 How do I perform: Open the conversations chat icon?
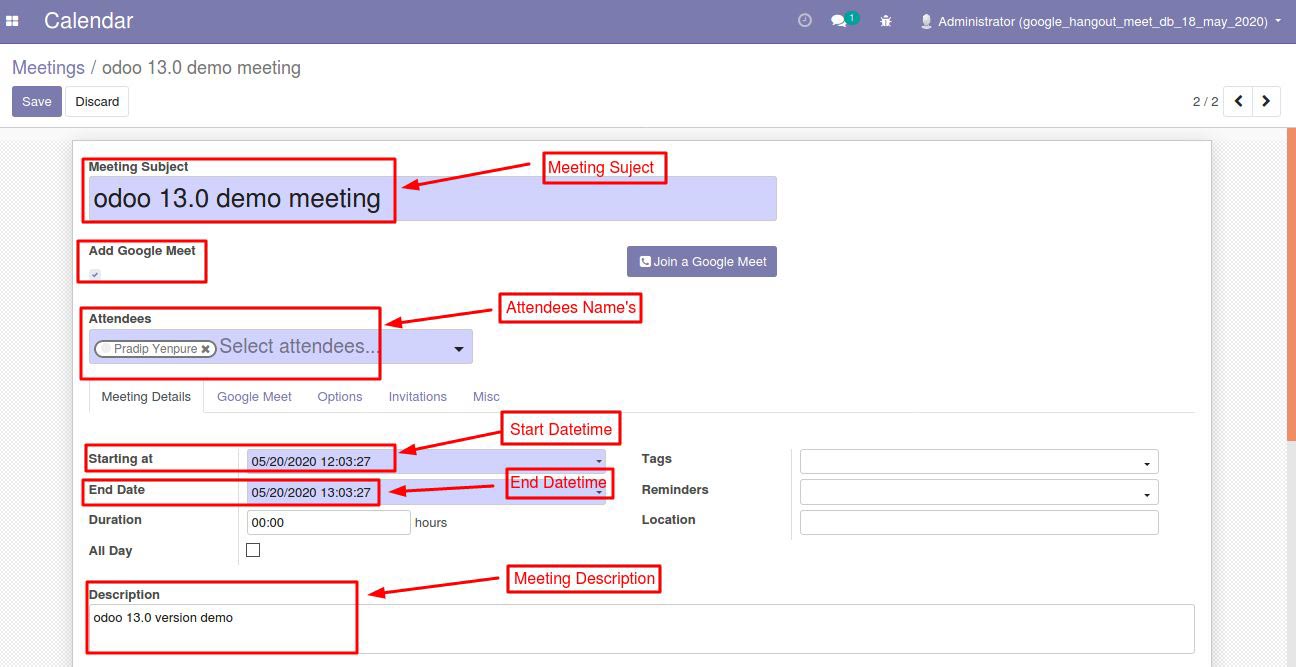[x=839, y=20]
